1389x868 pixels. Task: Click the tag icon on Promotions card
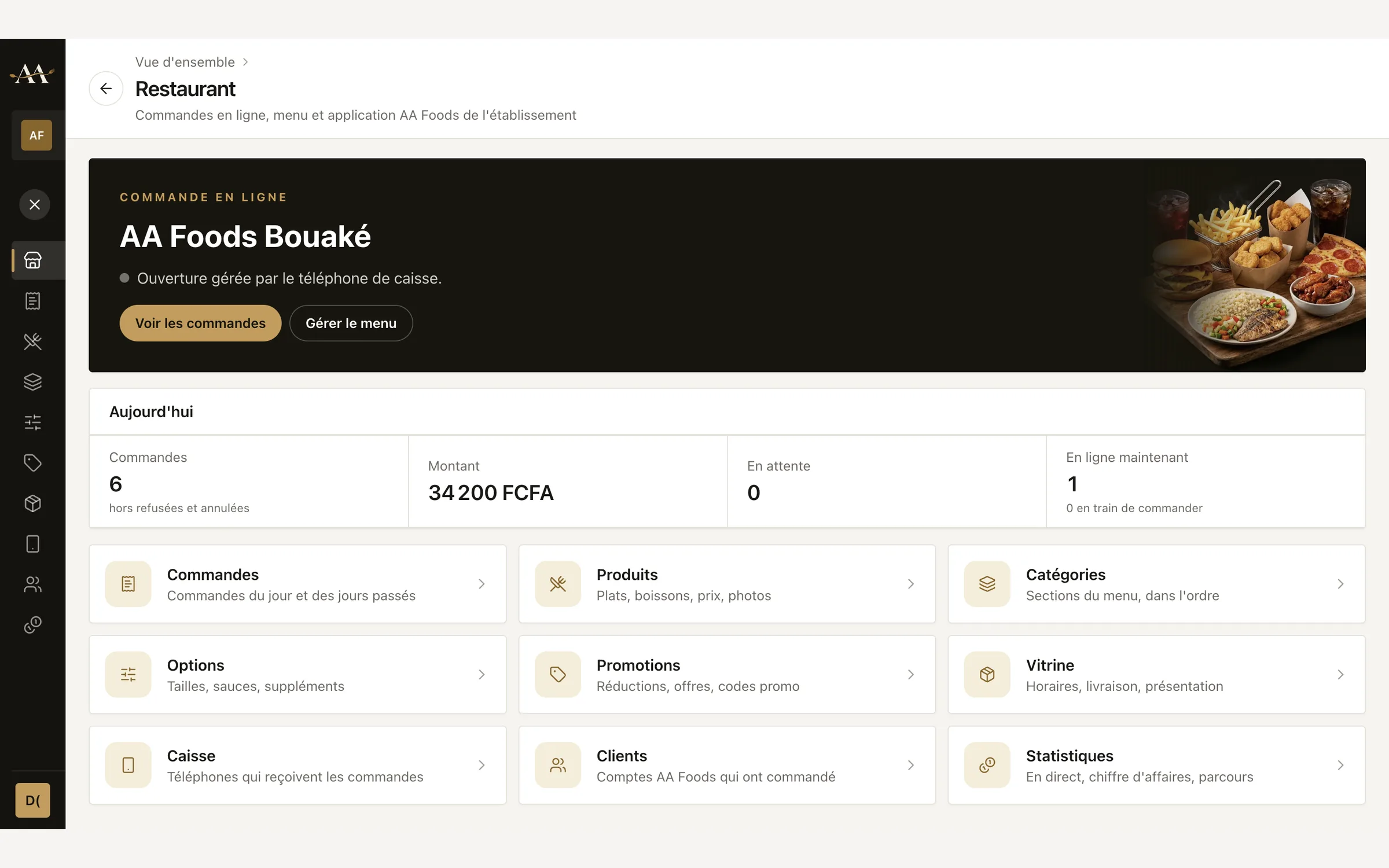click(557, 675)
